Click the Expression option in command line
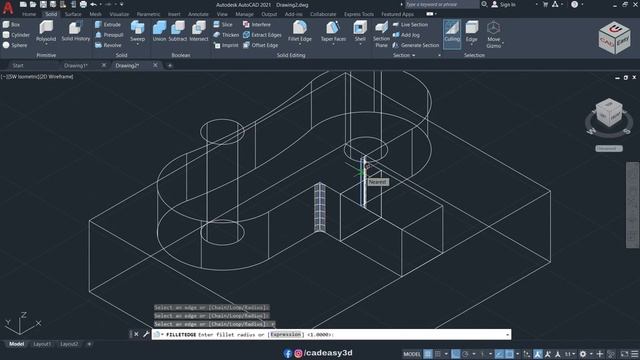This screenshot has height=360, width=640. pyautogui.click(x=285, y=334)
